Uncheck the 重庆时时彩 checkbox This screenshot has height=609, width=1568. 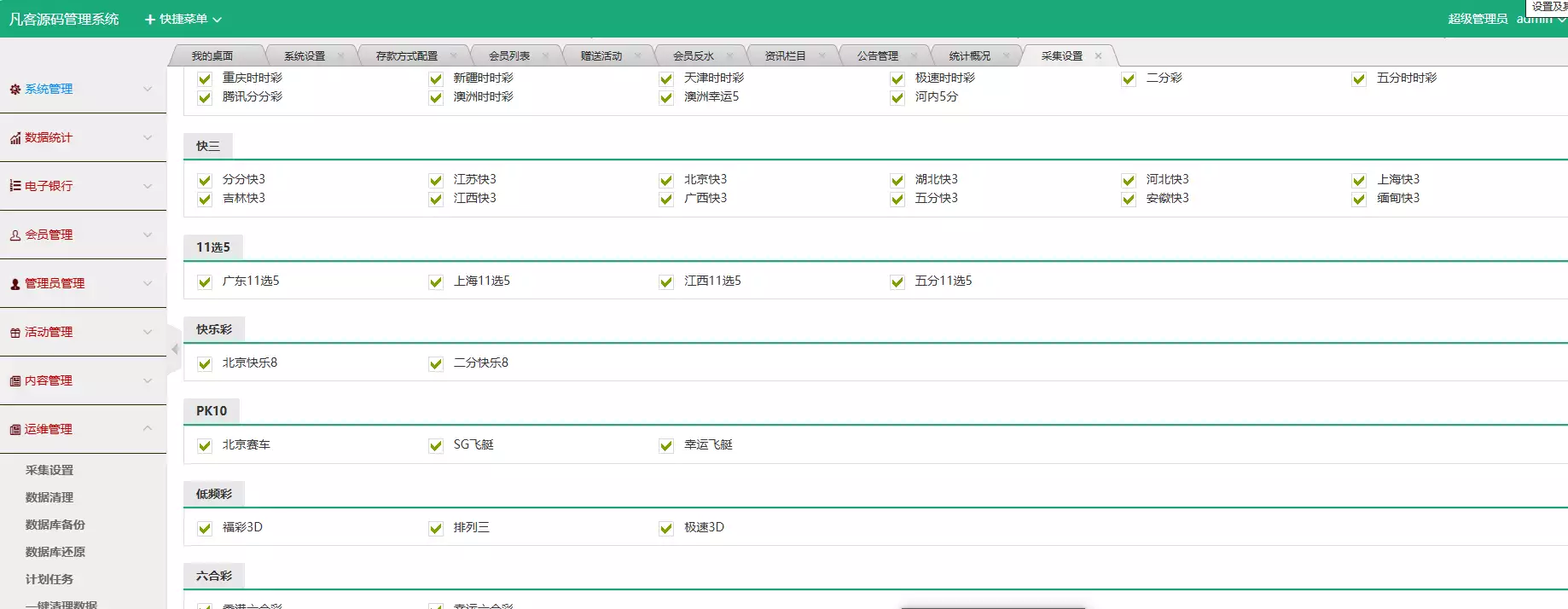[205, 79]
